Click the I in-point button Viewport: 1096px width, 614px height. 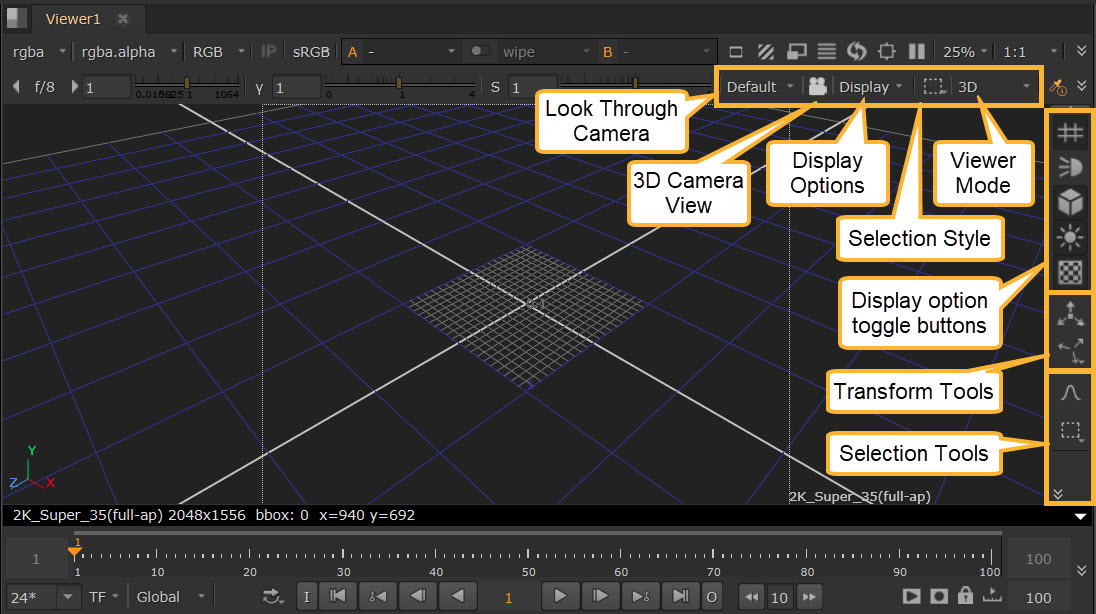[306, 597]
